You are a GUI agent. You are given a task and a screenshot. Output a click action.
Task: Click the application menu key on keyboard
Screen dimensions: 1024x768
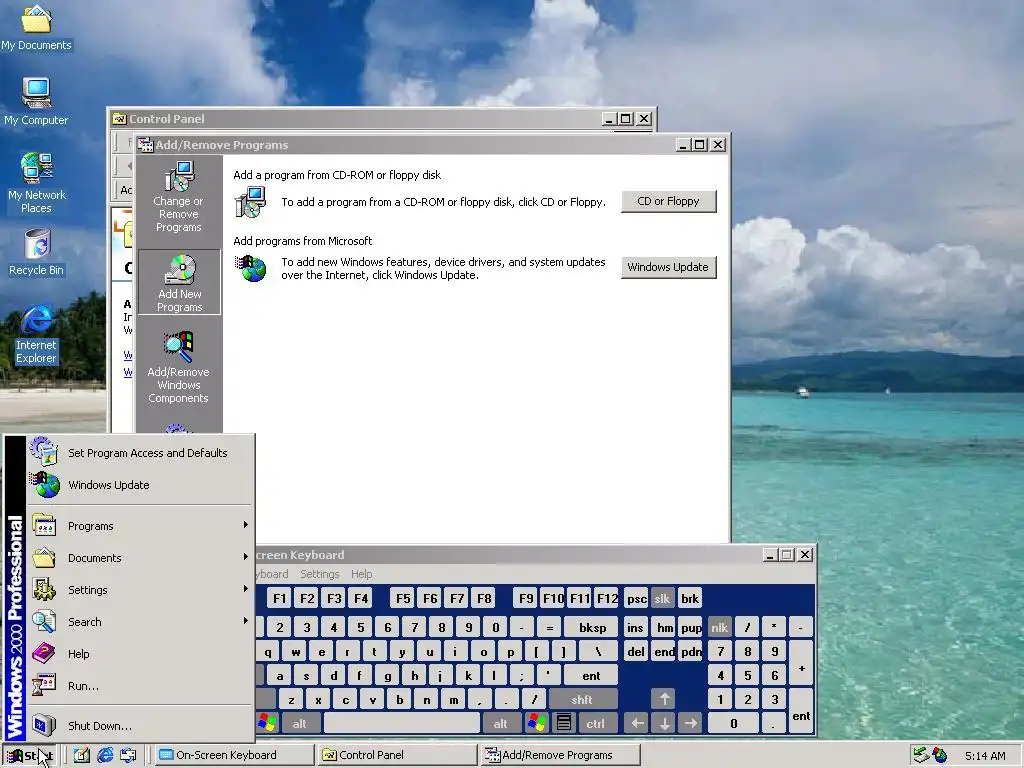point(564,723)
